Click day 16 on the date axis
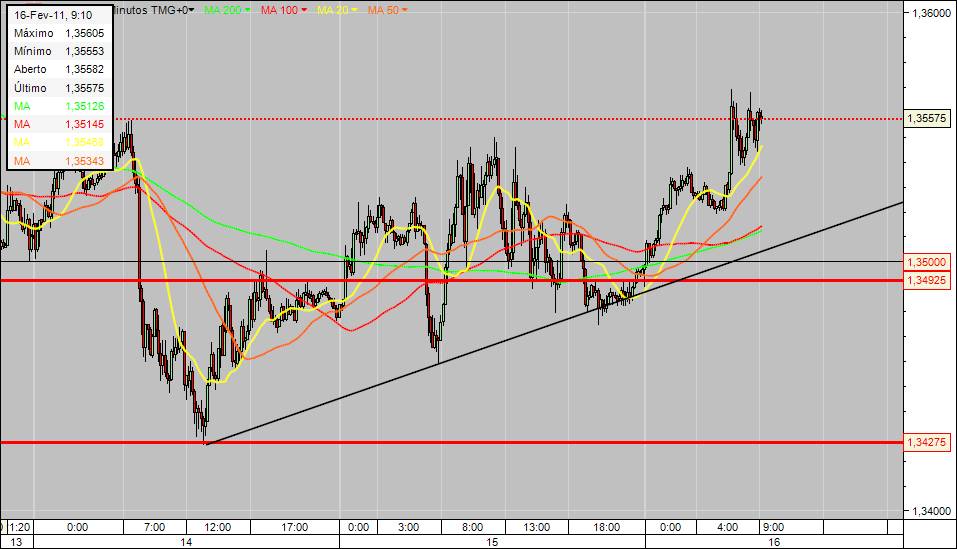The height and width of the screenshot is (549, 957). pyautogui.click(x=774, y=542)
